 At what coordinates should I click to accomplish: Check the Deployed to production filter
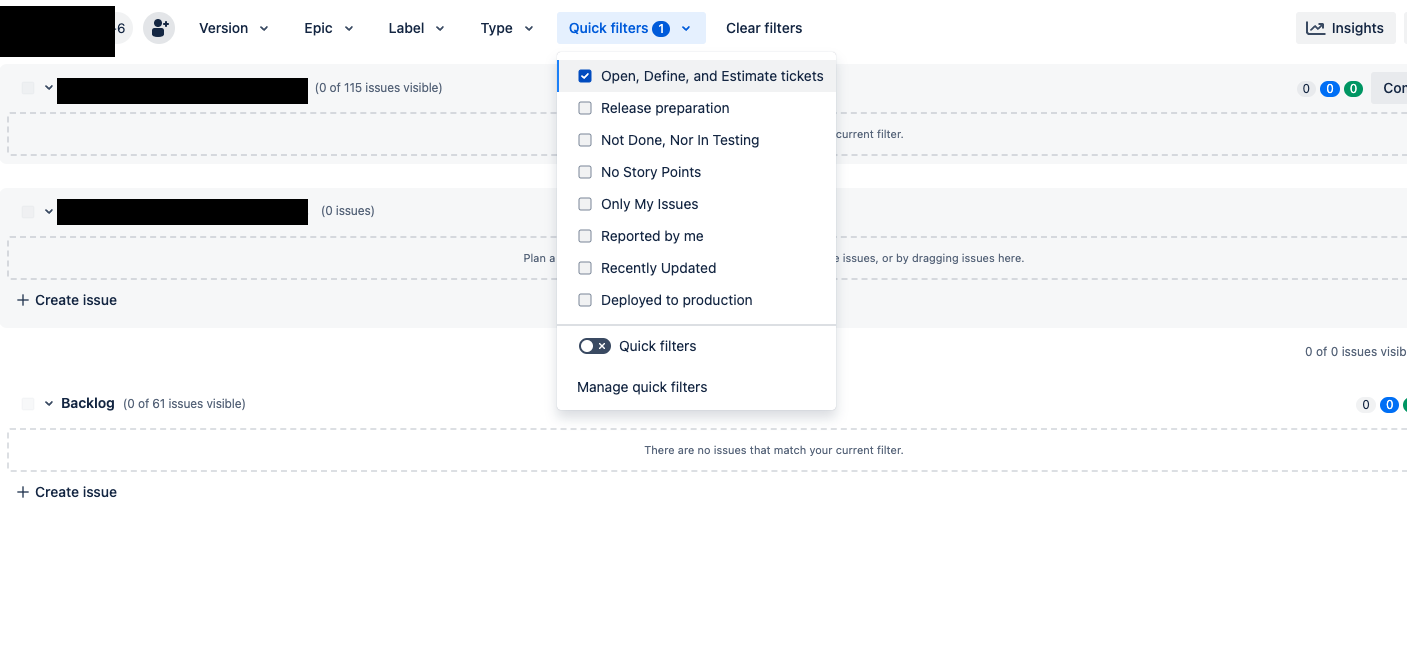(585, 300)
